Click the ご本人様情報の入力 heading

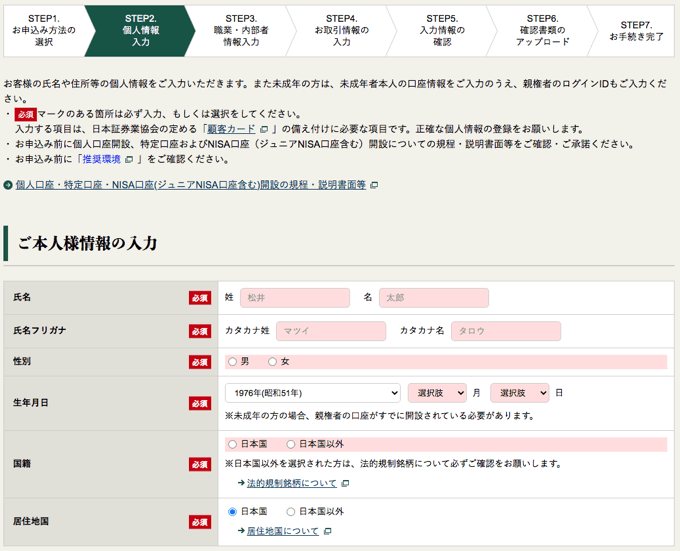point(87,243)
